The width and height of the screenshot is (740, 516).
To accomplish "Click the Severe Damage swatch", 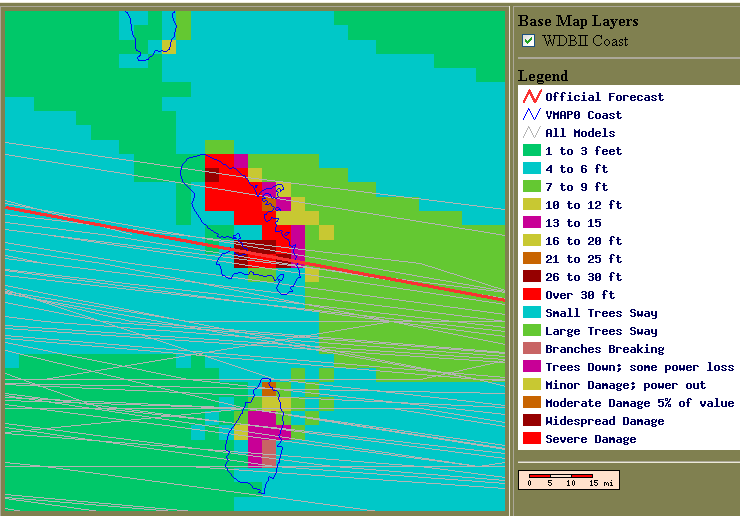I will click(x=532, y=439).
